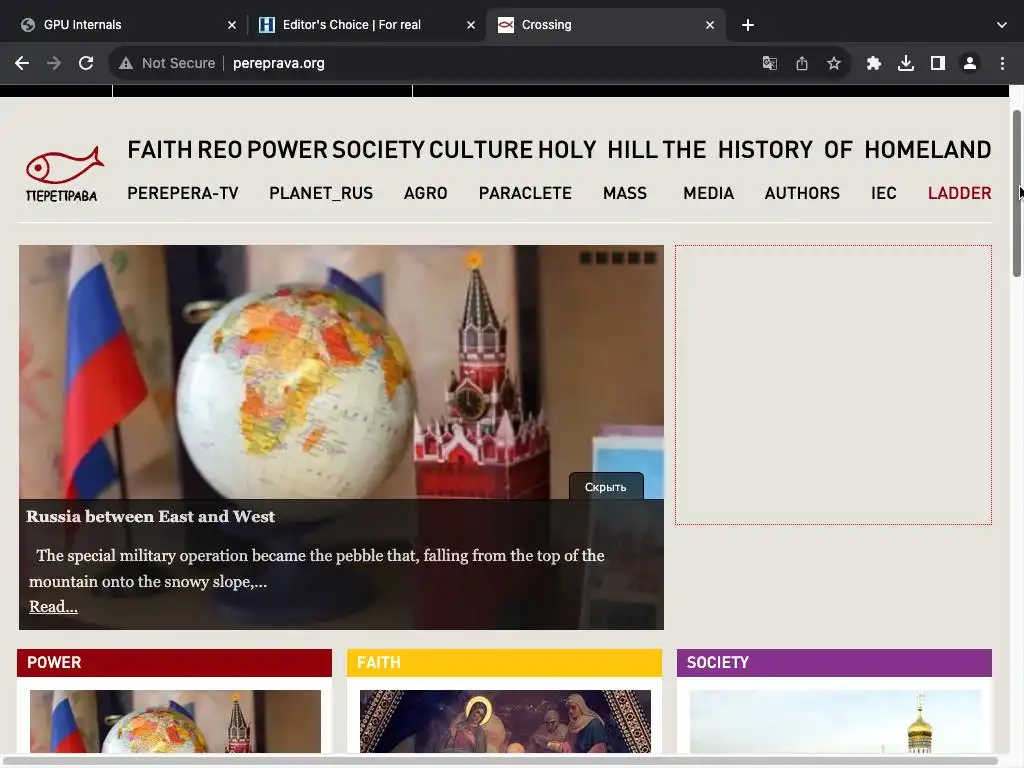Open the browser downloads icon

(x=906, y=63)
